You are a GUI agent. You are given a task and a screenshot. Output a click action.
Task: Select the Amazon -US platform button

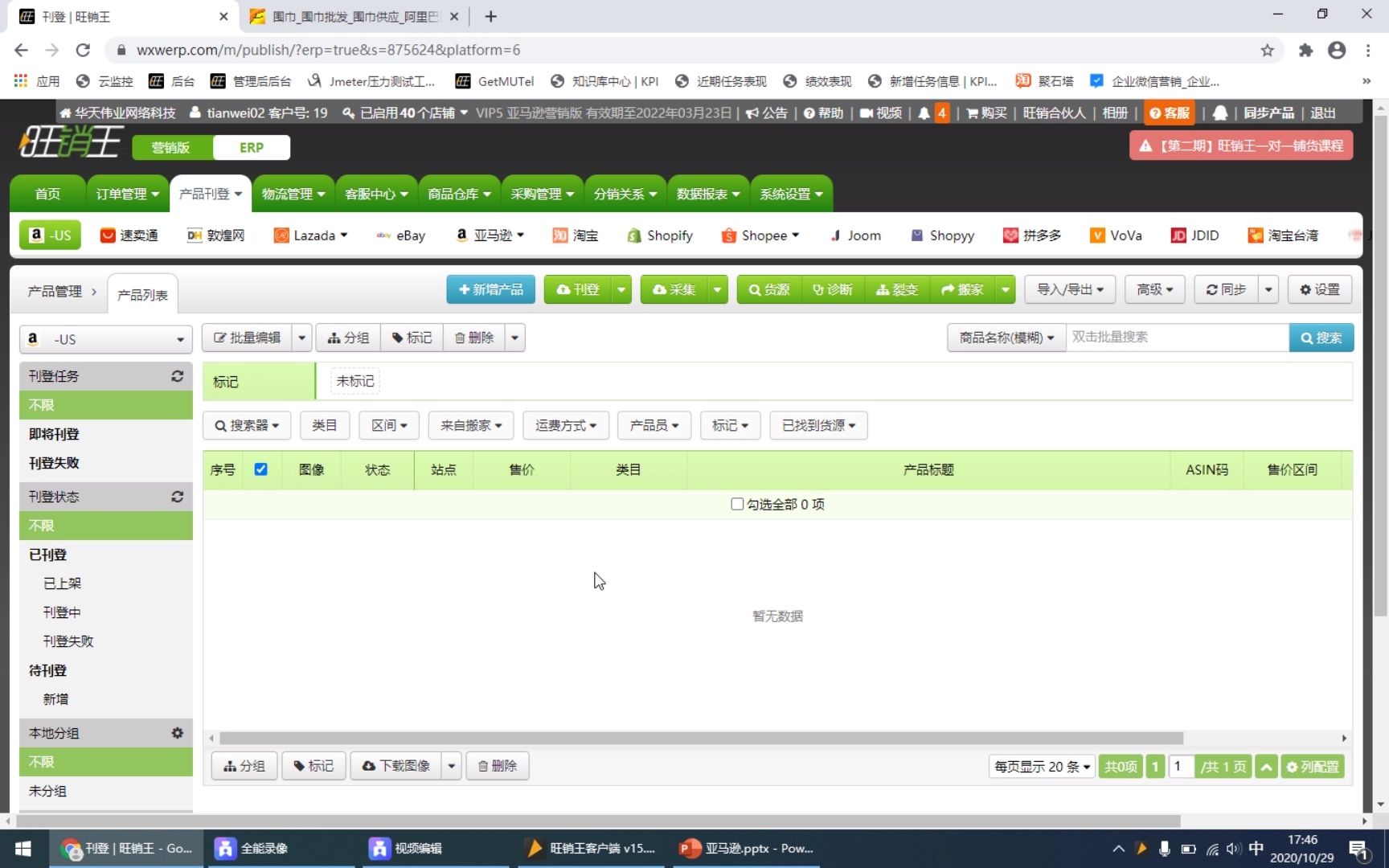click(x=50, y=235)
